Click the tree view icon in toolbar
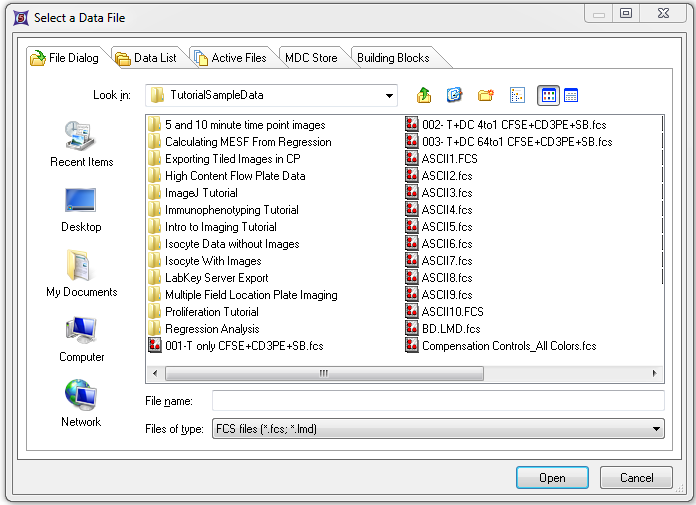696x505 pixels. (x=517, y=95)
